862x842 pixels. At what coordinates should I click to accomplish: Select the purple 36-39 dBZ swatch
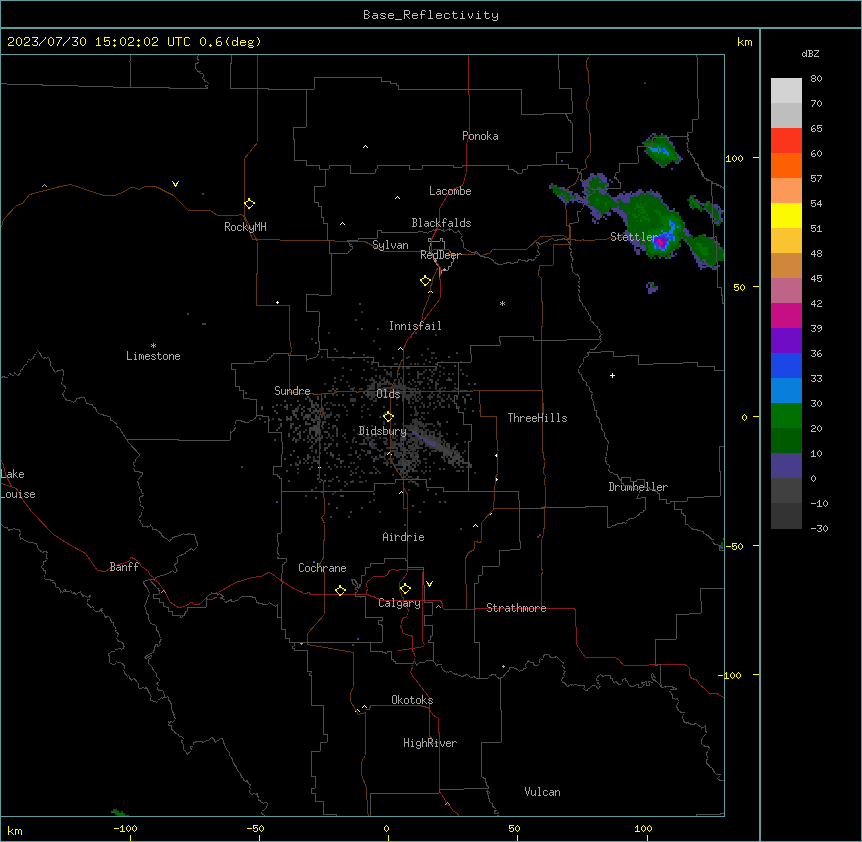[786, 340]
